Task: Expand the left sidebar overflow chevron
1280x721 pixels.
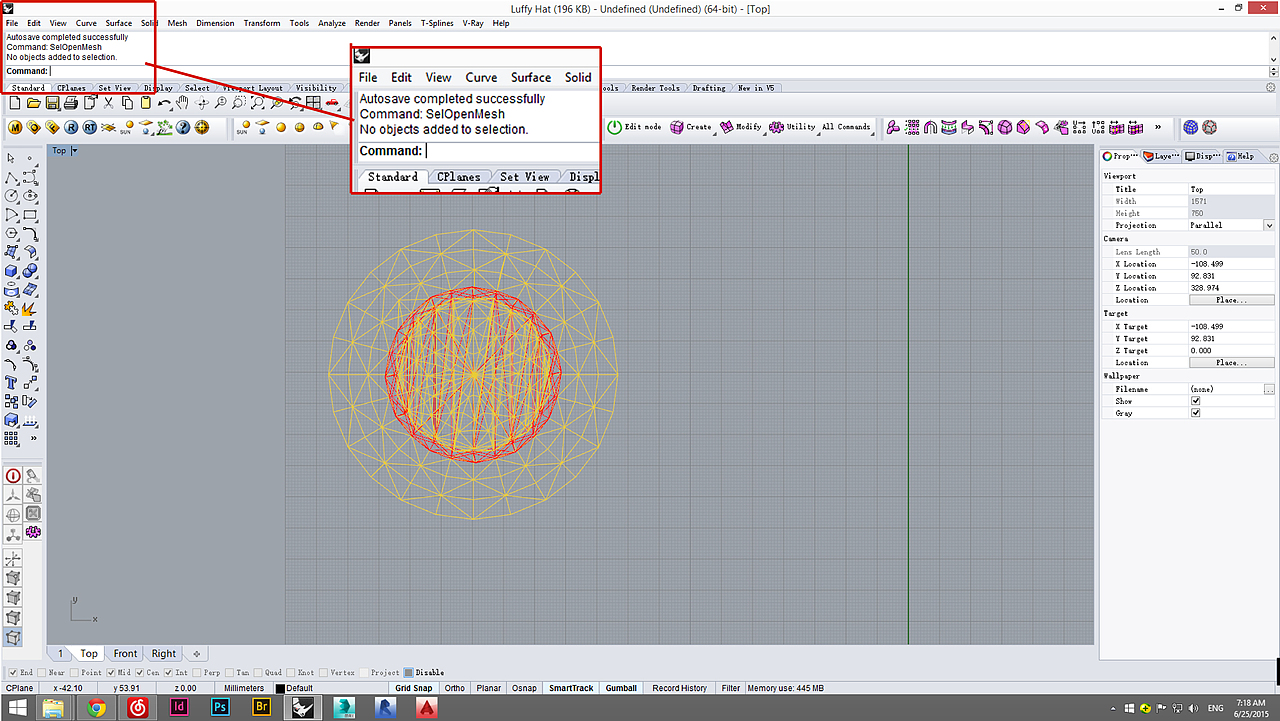Action: (33, 438)
